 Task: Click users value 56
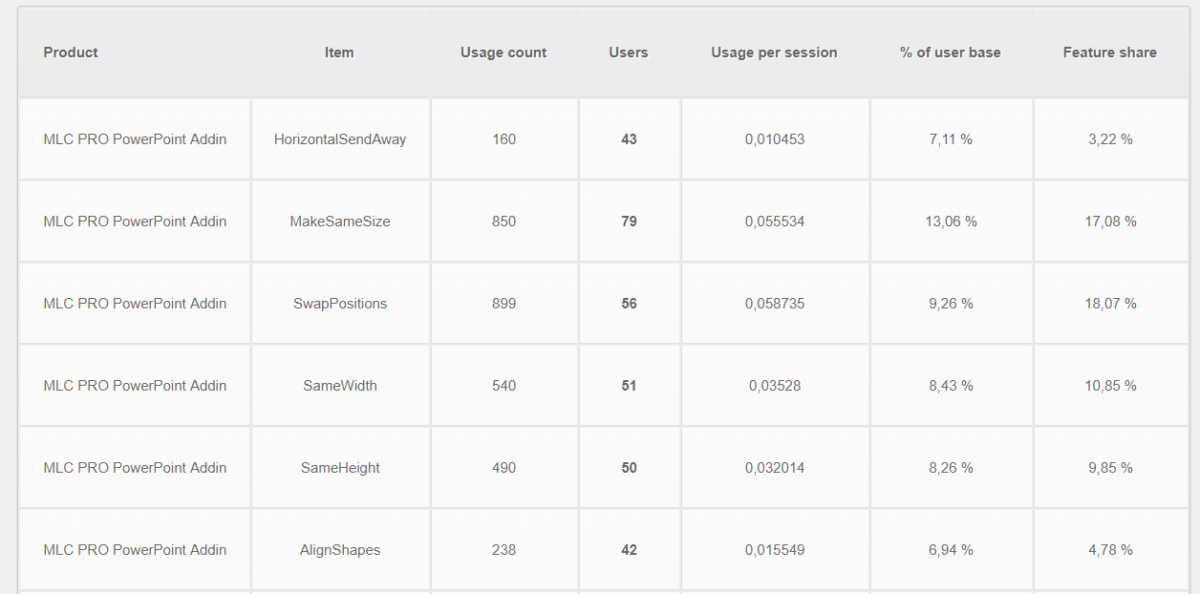[629, 303]
